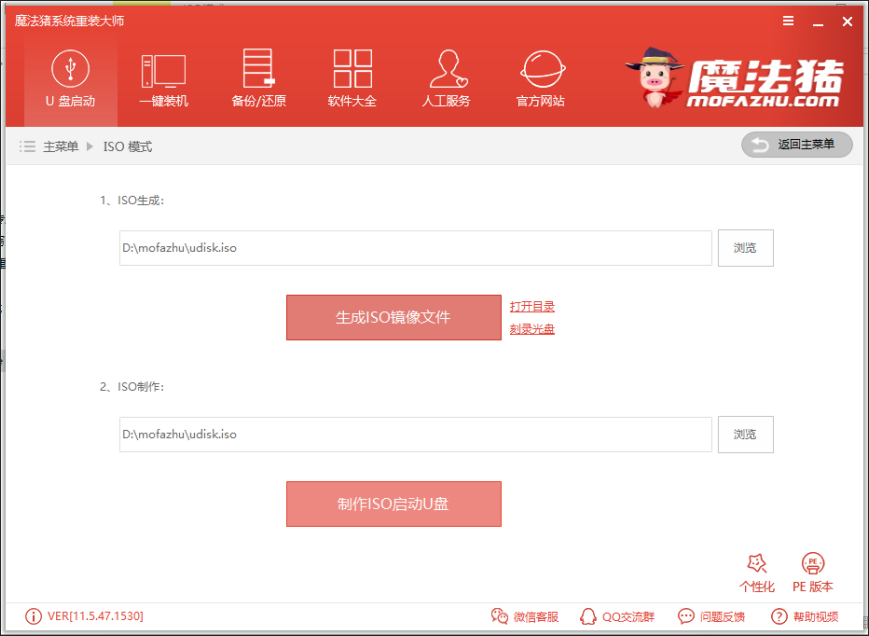Browse for the ISO生成 output path
Viewport: 869px width, 636px height.
pyautogui.click(x=745, y=248)
